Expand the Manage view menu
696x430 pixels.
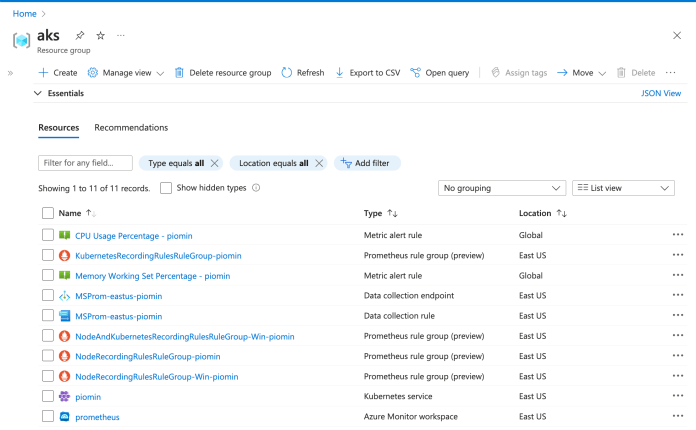(160, 73)
